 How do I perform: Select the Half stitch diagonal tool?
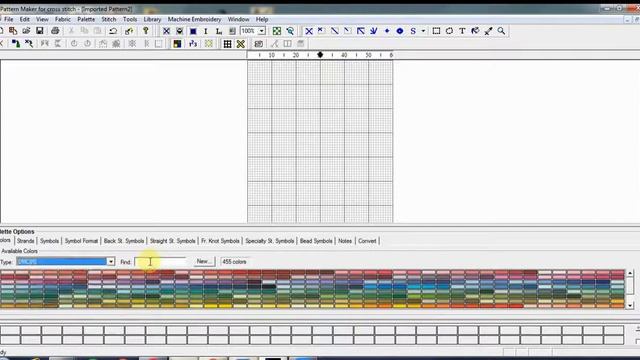pyautogui.click(x=334, y=31)
